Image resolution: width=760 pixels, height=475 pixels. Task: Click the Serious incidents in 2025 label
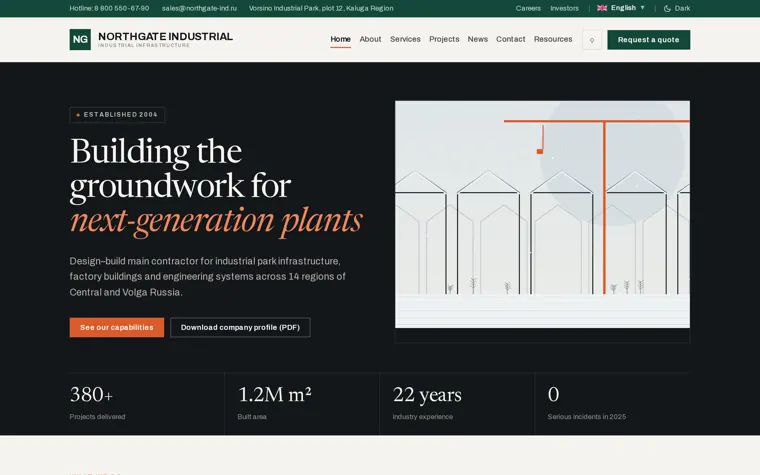coord(586,417)
